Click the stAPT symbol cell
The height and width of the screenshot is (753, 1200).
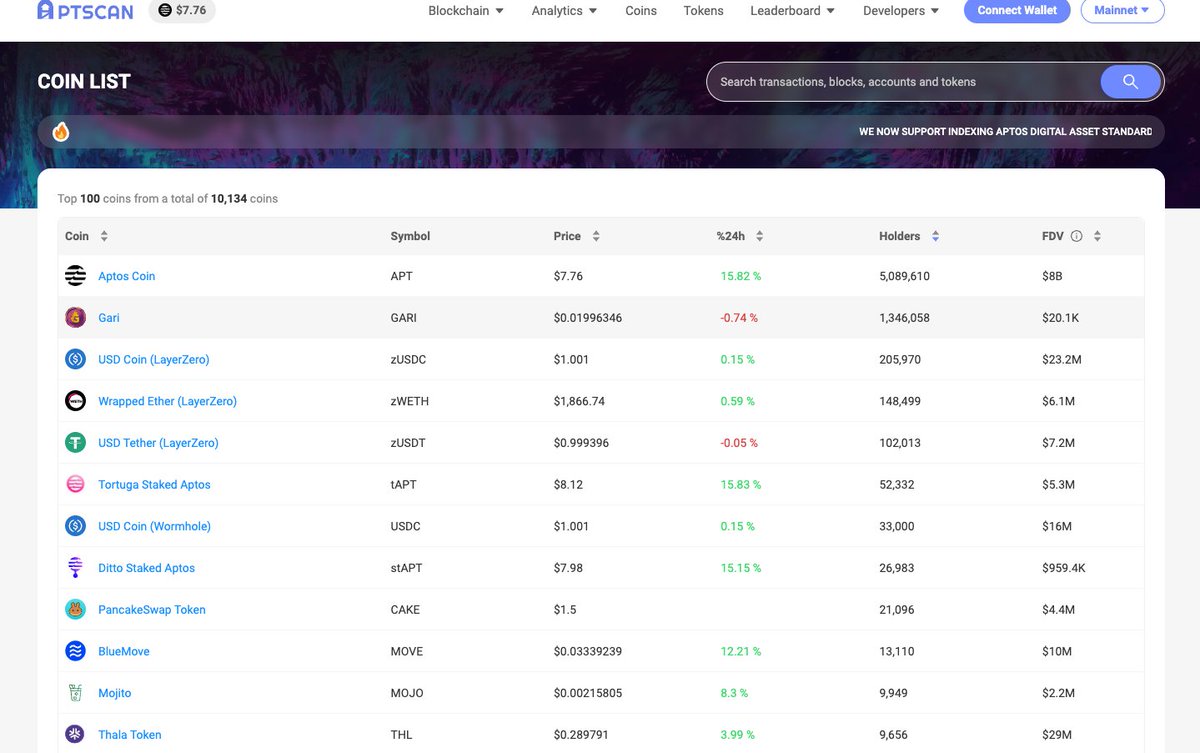406,568
